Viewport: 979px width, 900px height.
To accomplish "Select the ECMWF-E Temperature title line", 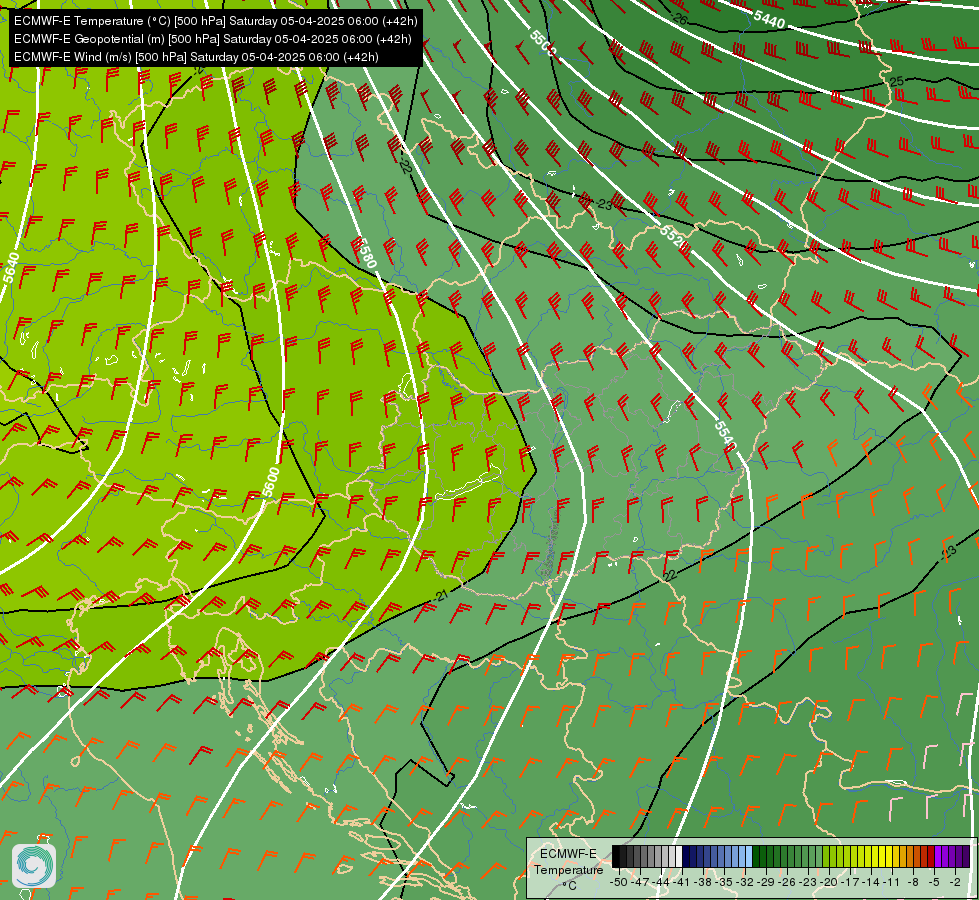I will click(215, 21).
